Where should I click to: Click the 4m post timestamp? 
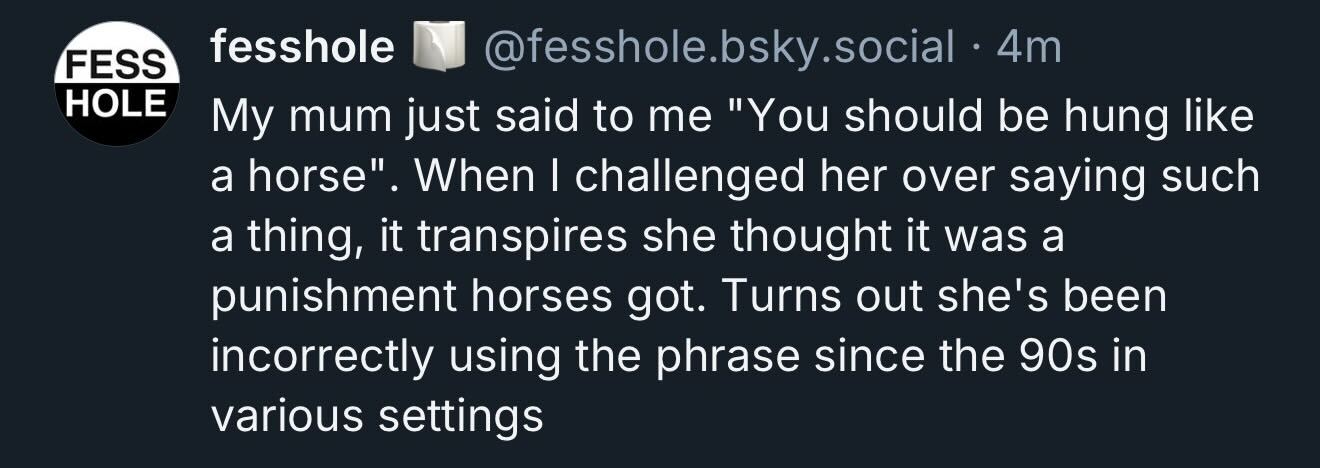click(x=1029, y=47)
